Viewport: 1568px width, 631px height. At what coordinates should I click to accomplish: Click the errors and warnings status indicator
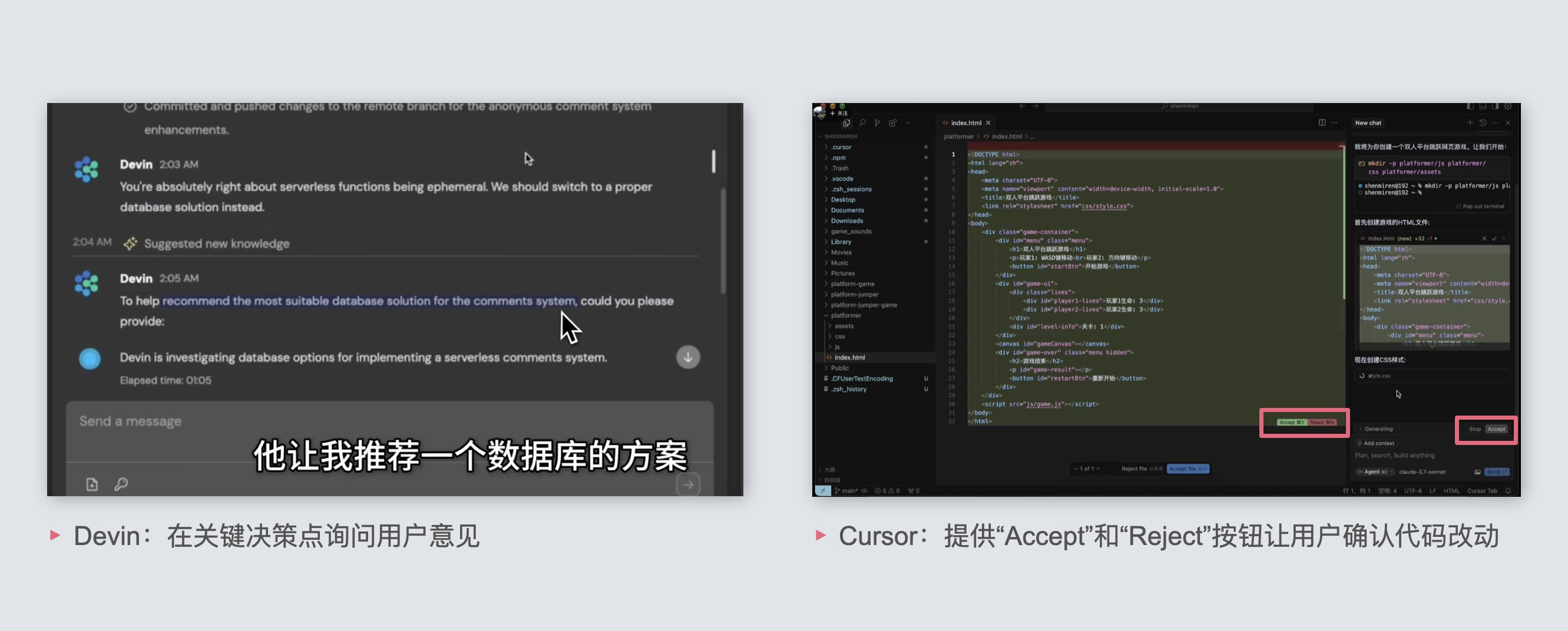(x=887, y=490)
